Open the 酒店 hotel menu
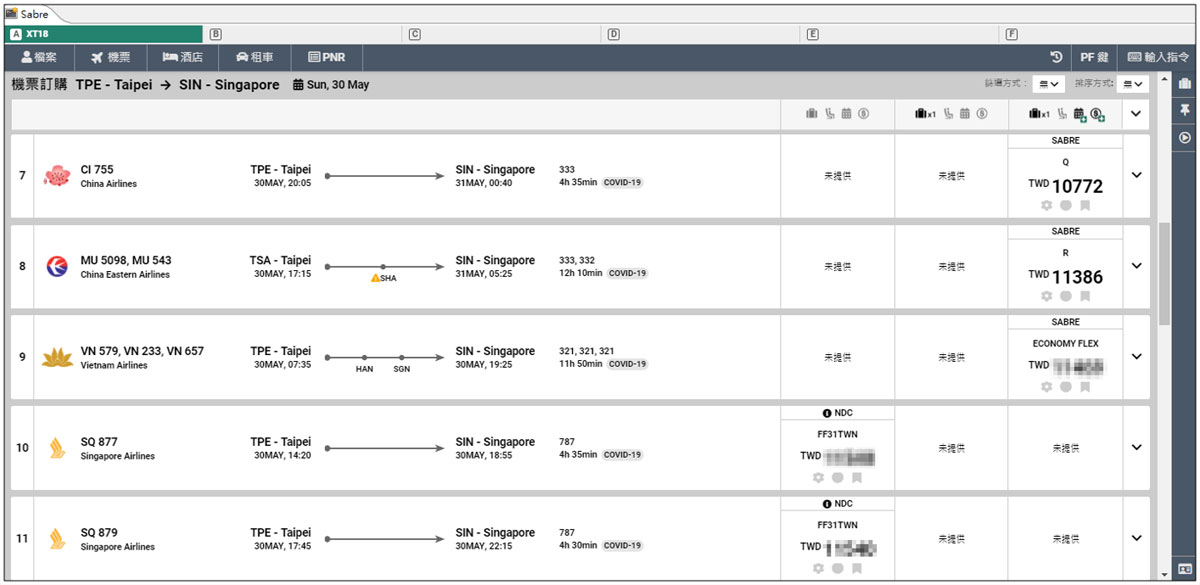Viewport: 1200px width, 585px height. 181,58
